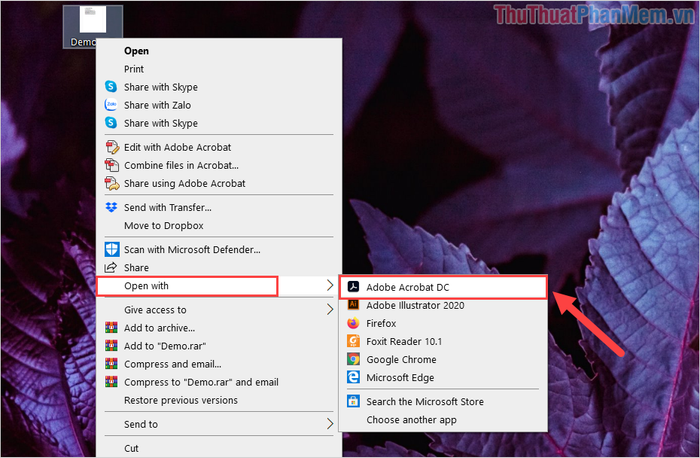Click WinRAR icon beside Compress to "Demo.rar" and email
Screen dimensions: 700x458
[x=111, y=382]
